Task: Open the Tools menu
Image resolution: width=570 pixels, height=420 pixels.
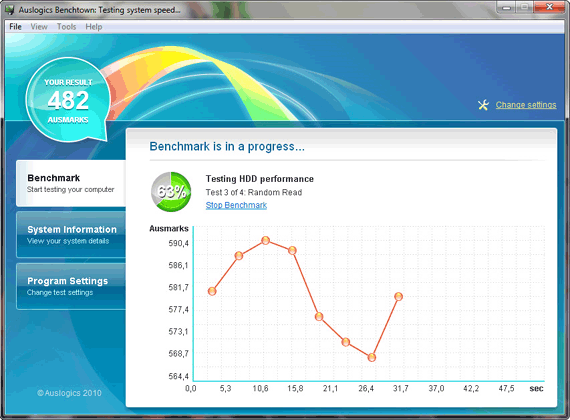Action: point(67,27)
